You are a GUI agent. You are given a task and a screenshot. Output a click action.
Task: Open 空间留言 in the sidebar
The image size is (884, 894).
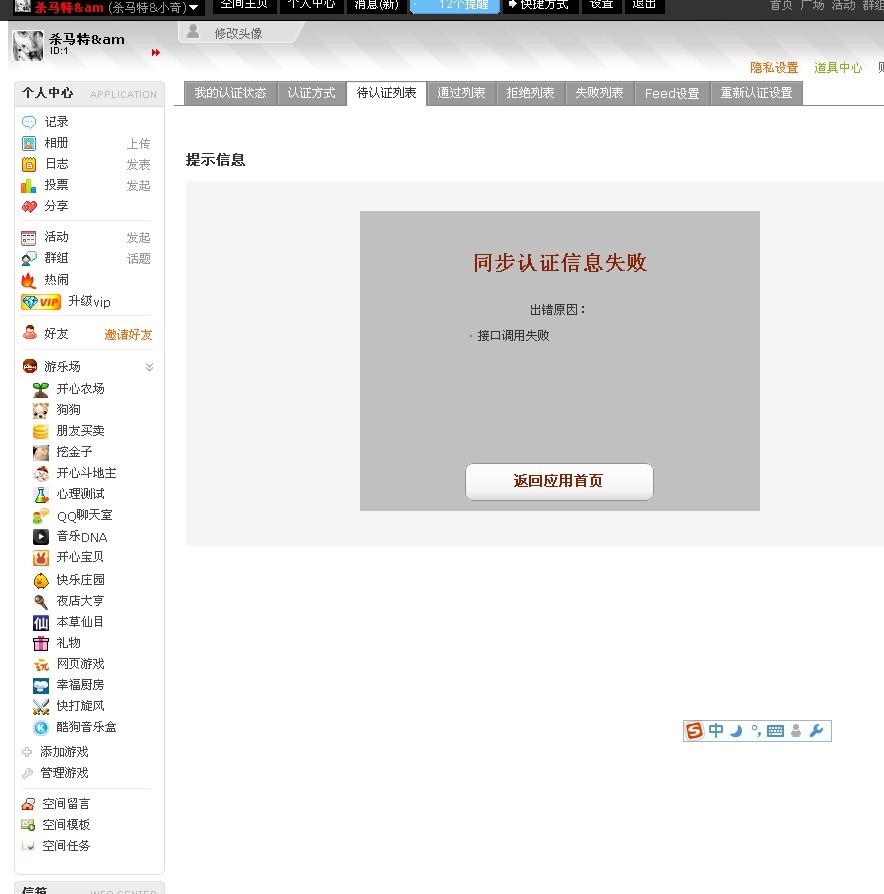click(66, 804)
